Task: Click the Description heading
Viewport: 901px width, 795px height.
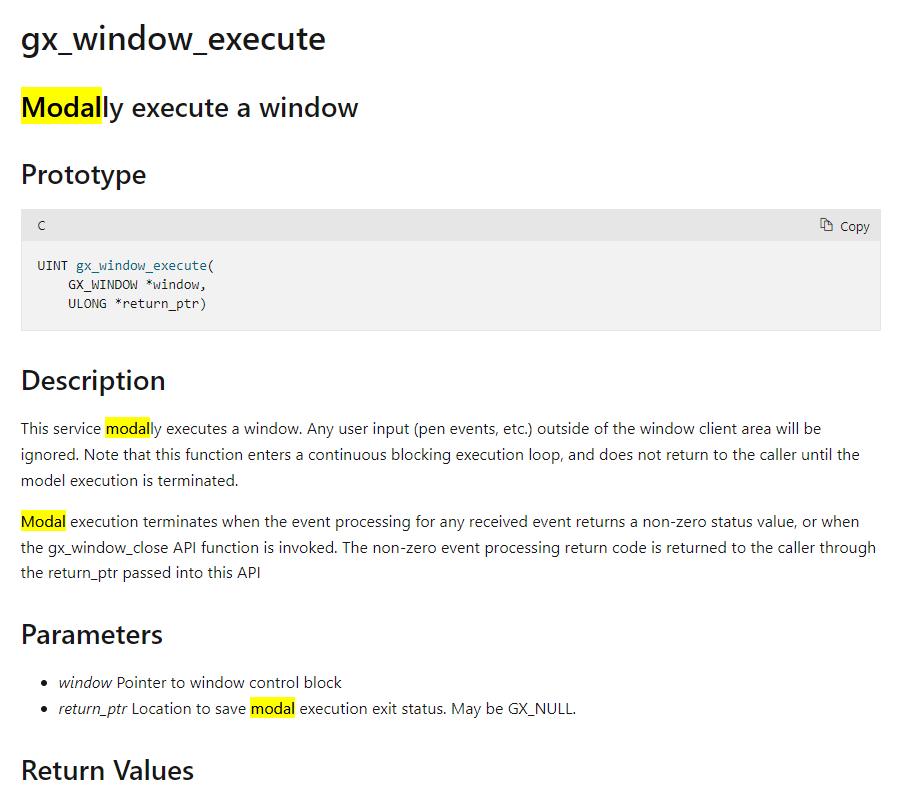Action: click(93, 381)
